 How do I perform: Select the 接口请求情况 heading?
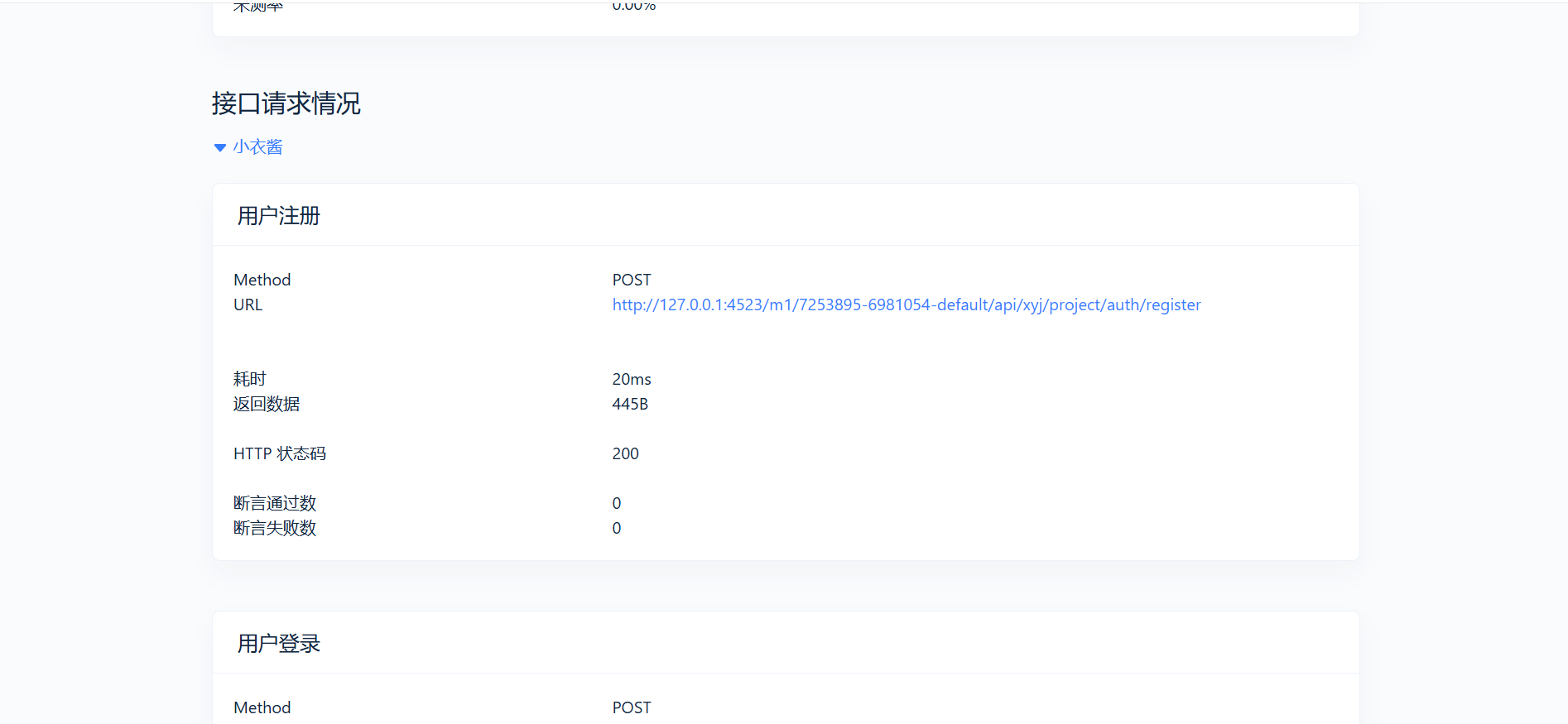tap(286, 103)
